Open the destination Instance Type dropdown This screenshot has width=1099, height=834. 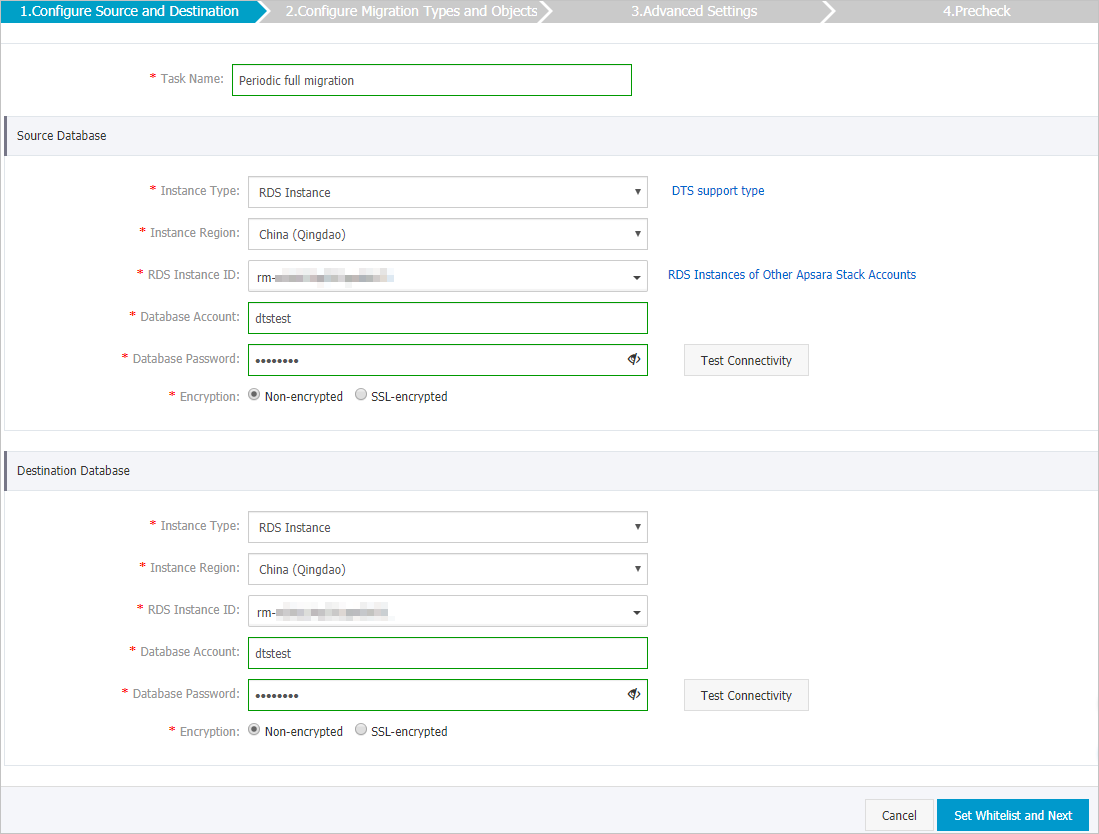[x=637, y=527]
